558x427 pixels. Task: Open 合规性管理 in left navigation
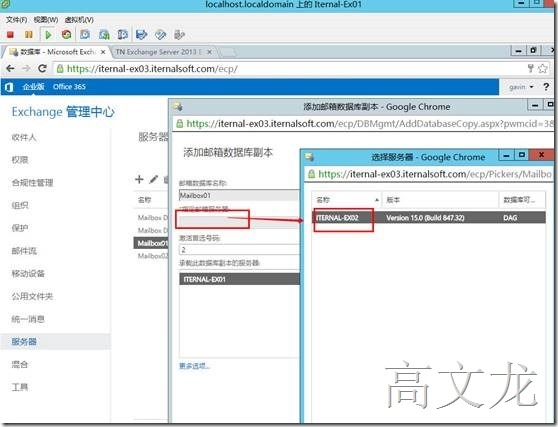tap(32, 183)
